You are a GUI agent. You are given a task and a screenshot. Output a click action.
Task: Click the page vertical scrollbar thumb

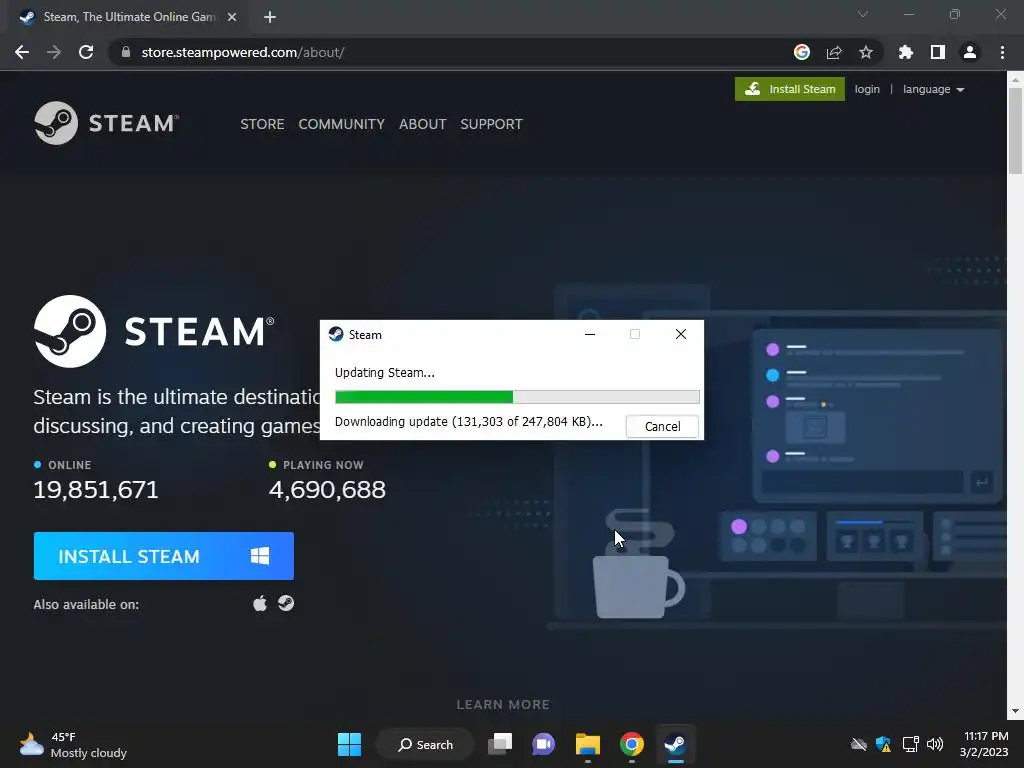[1015, 131]
